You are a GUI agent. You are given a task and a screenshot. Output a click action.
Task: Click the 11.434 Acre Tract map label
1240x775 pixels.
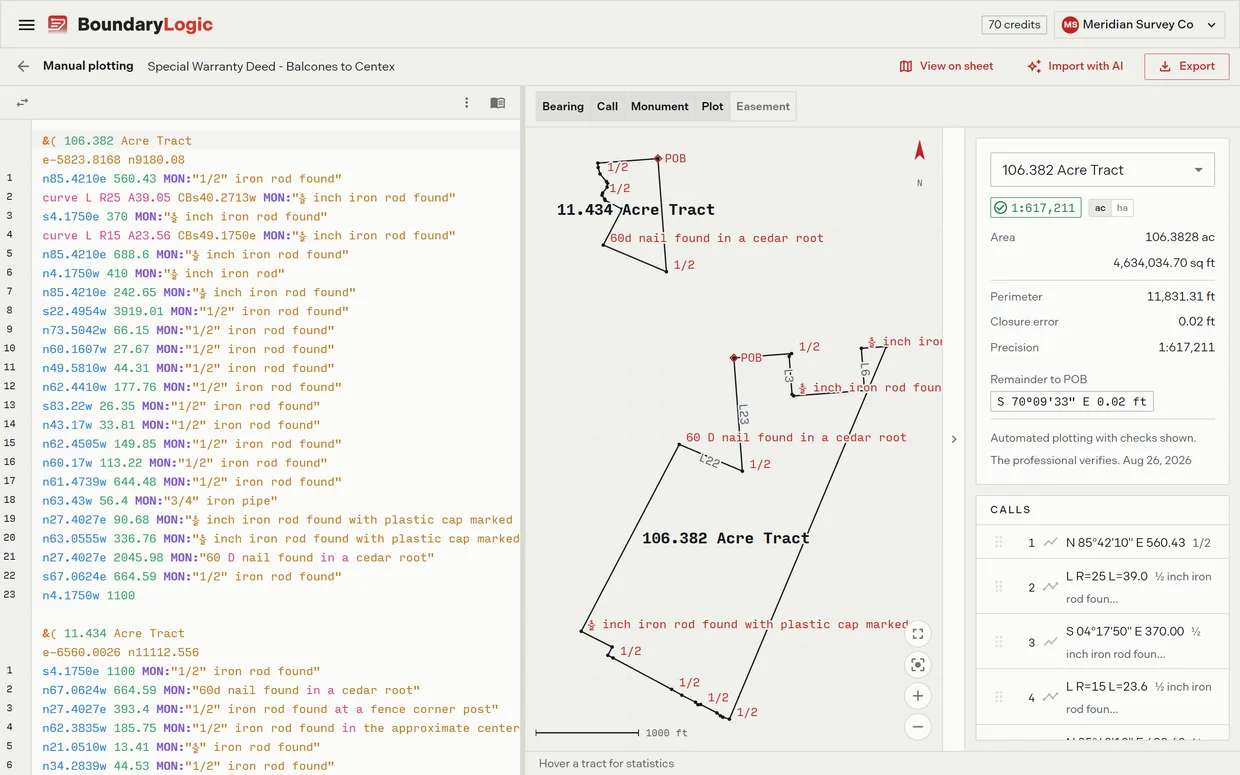[x=636, y=210]
